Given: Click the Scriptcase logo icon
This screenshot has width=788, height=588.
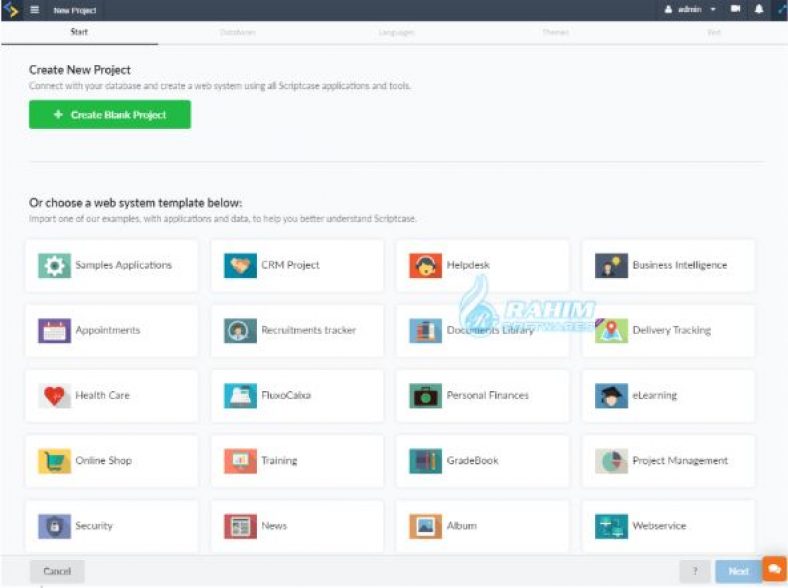Looking at the screenshot, I should pyautogui.click(x=11, y=10).
